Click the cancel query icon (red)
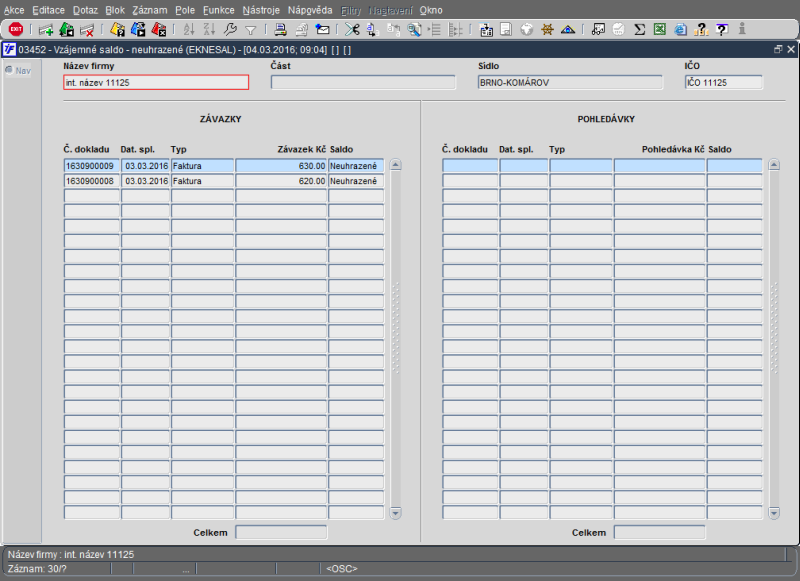This screenshot has height=581, width=800. [159, 30]
